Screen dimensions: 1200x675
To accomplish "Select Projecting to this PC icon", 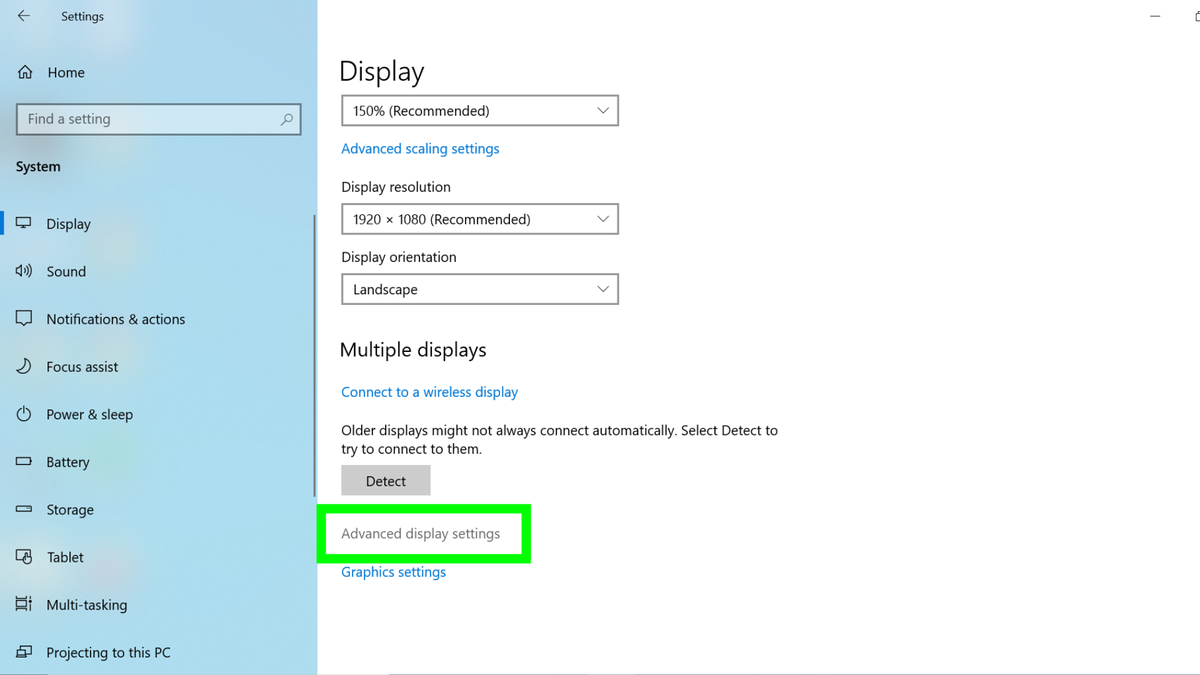I will point(23,652).
